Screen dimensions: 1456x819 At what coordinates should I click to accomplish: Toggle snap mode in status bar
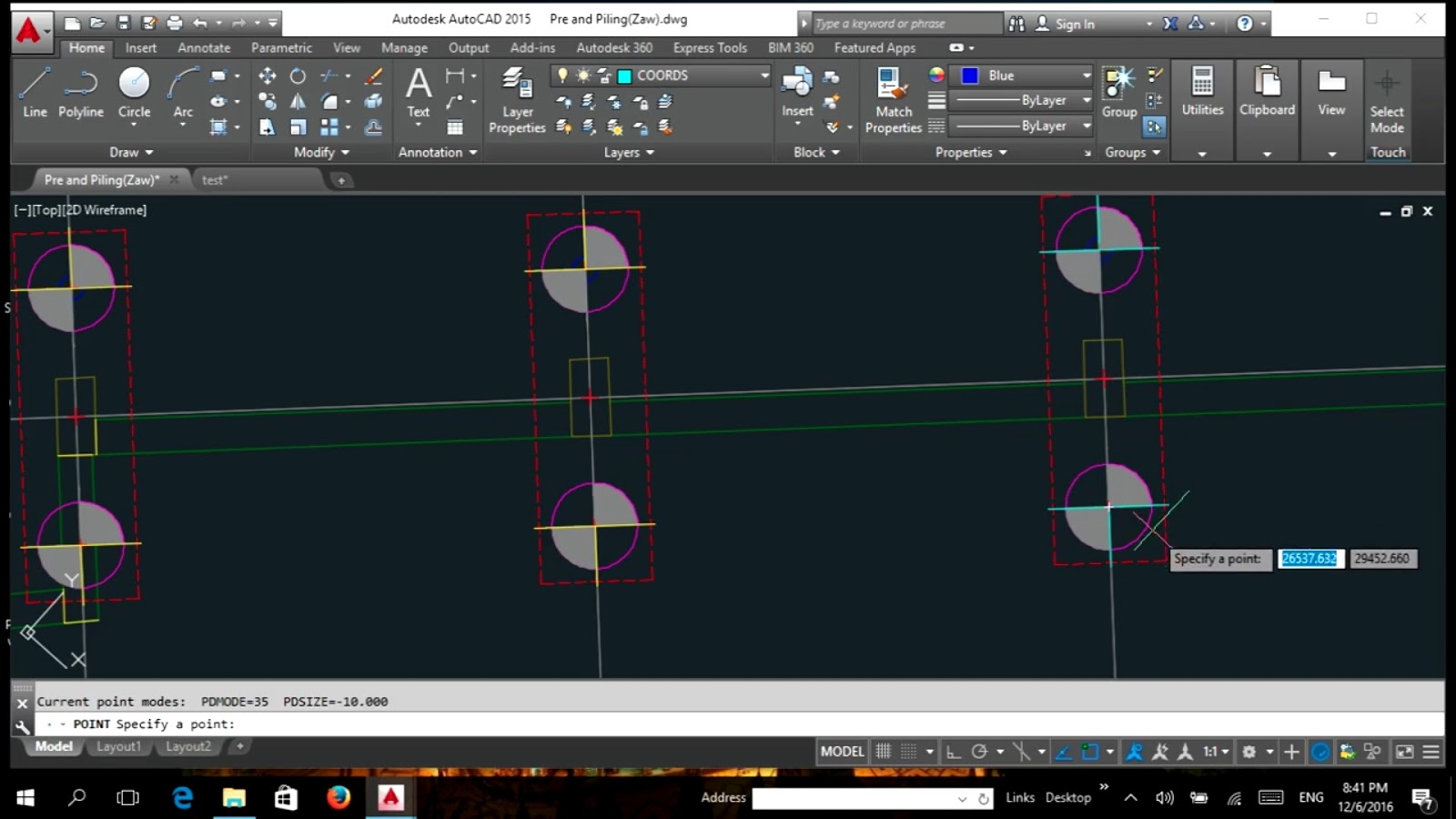click(908, 752)
